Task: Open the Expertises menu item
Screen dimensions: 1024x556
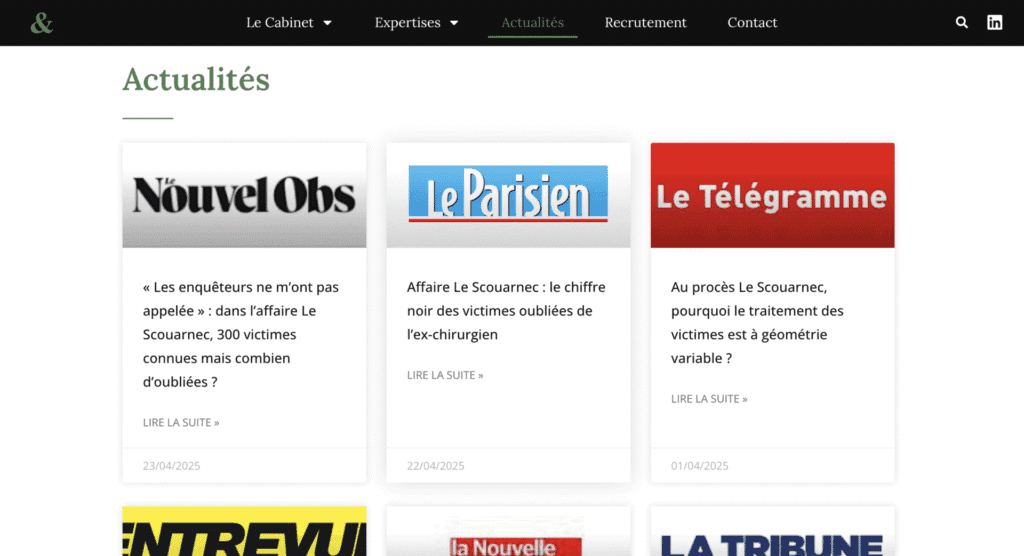Action: (x=408, y=22)
